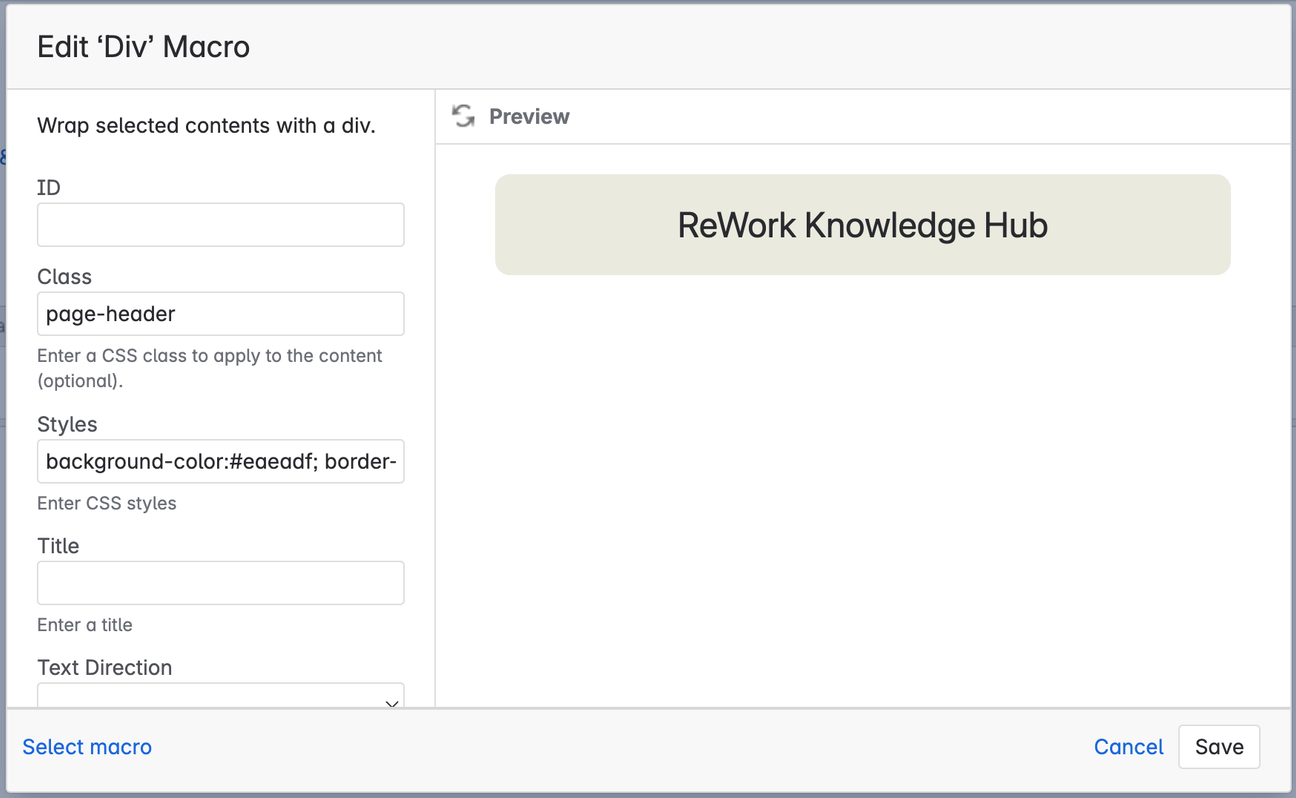Click the Edit 'Div' Macro dialog title

pos(143,46)
